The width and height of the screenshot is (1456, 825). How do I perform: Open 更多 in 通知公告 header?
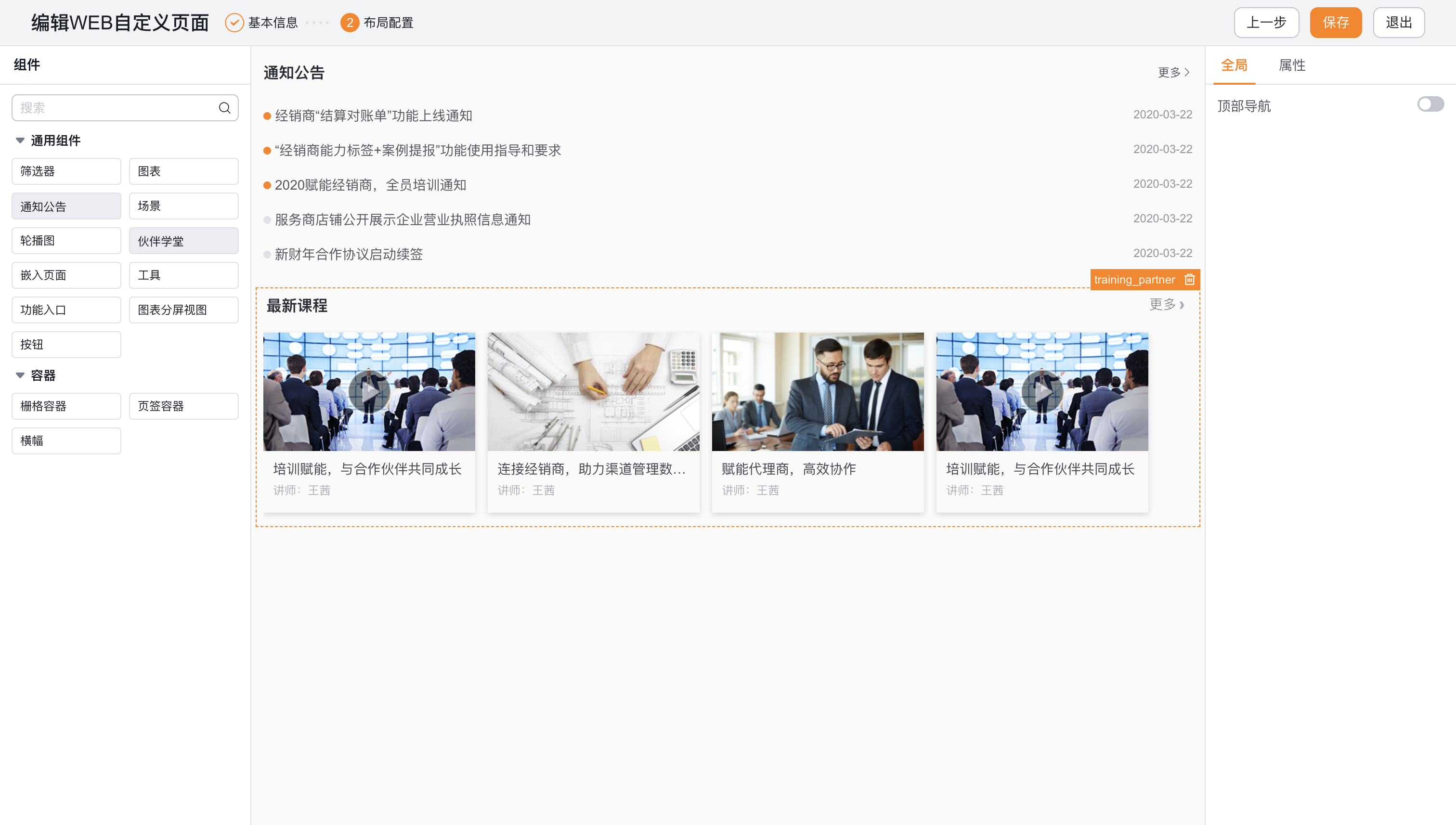coord(1174,73)
